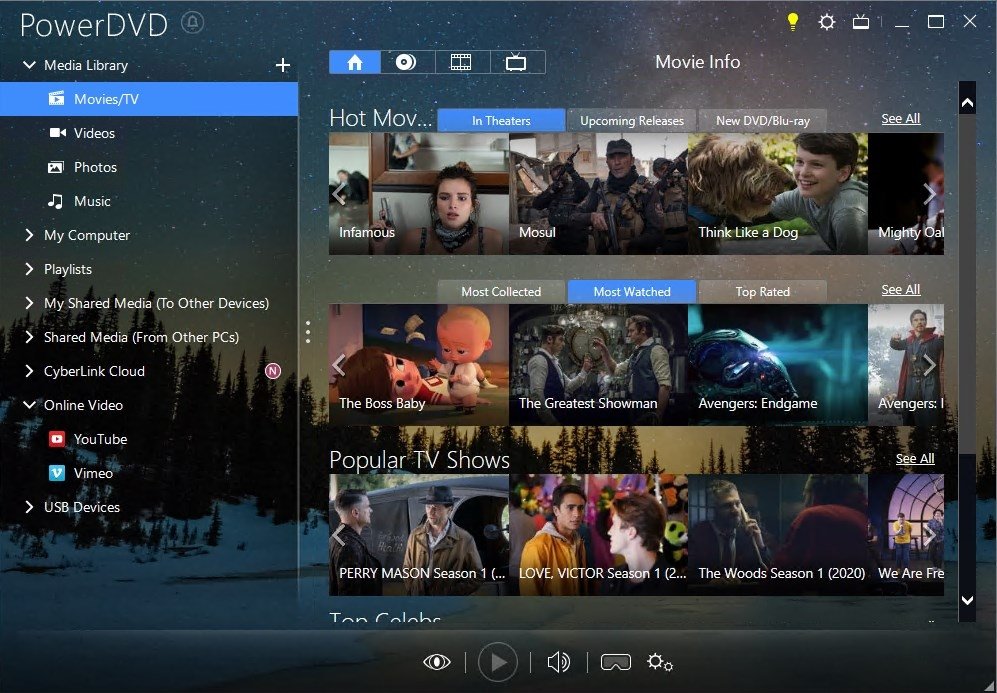This screenshot has height=693, width=997.
Task: Expand My Computer
Action: pyautogui.click(x=29, y=235)
